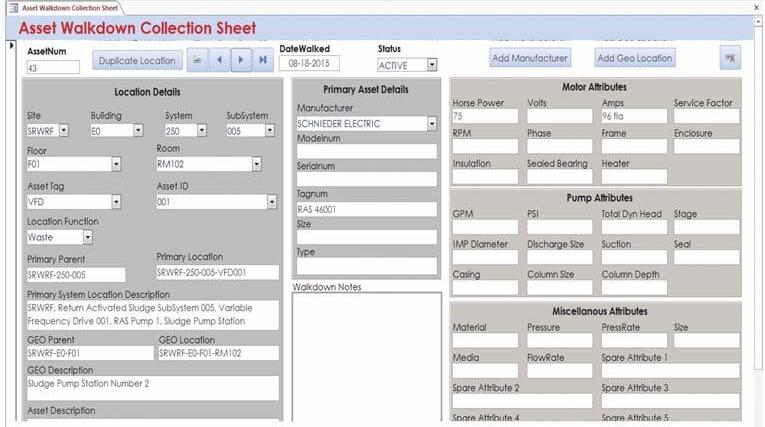Image resolution: width=765 pixels, height=427 pixels.
Task: Close the Asset Walkdown Collection Sheet tab
Action: tap(757, 7)
